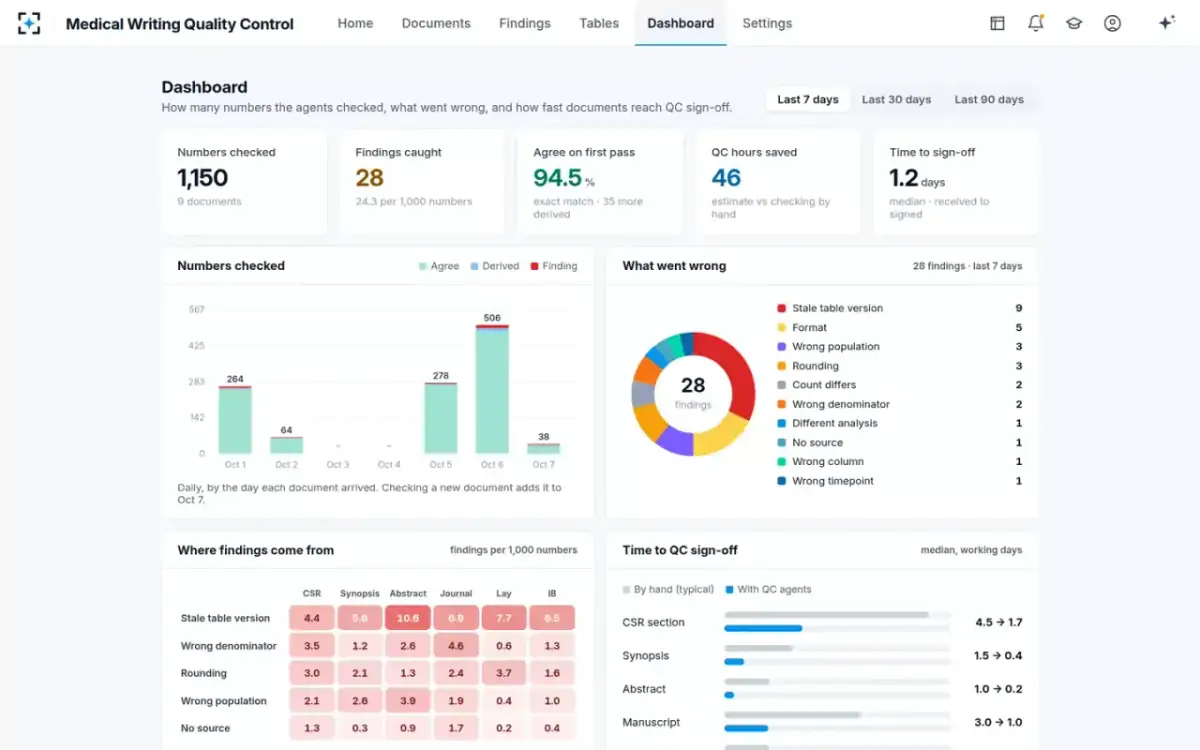Select the No source legend entry in What went wrong
The height and width of the screenshot is (750, 1200).
pos(899,442)
